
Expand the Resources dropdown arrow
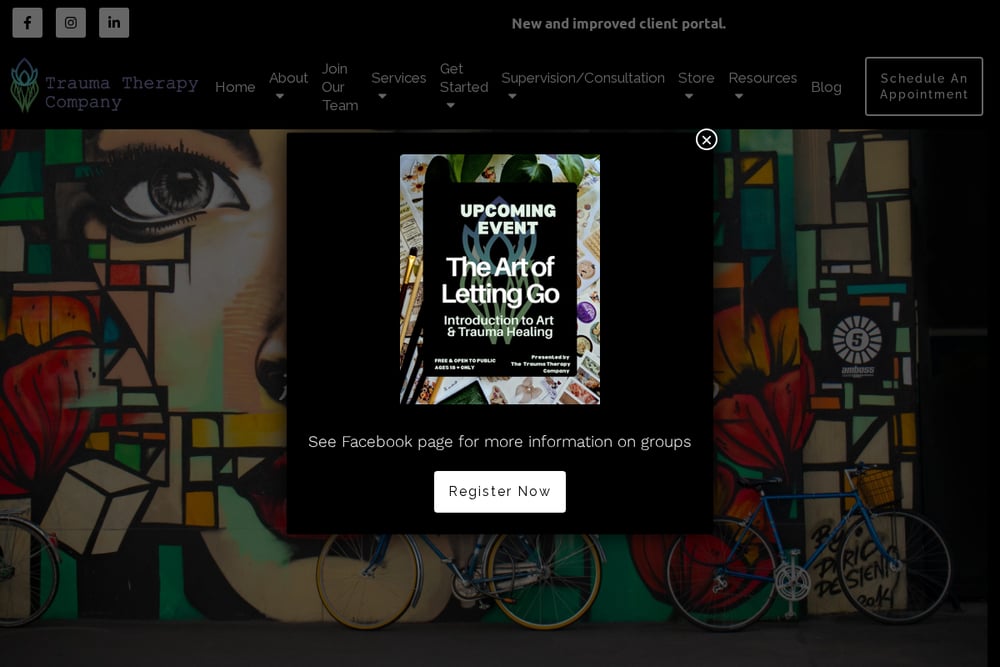click(x=739, y=96)
